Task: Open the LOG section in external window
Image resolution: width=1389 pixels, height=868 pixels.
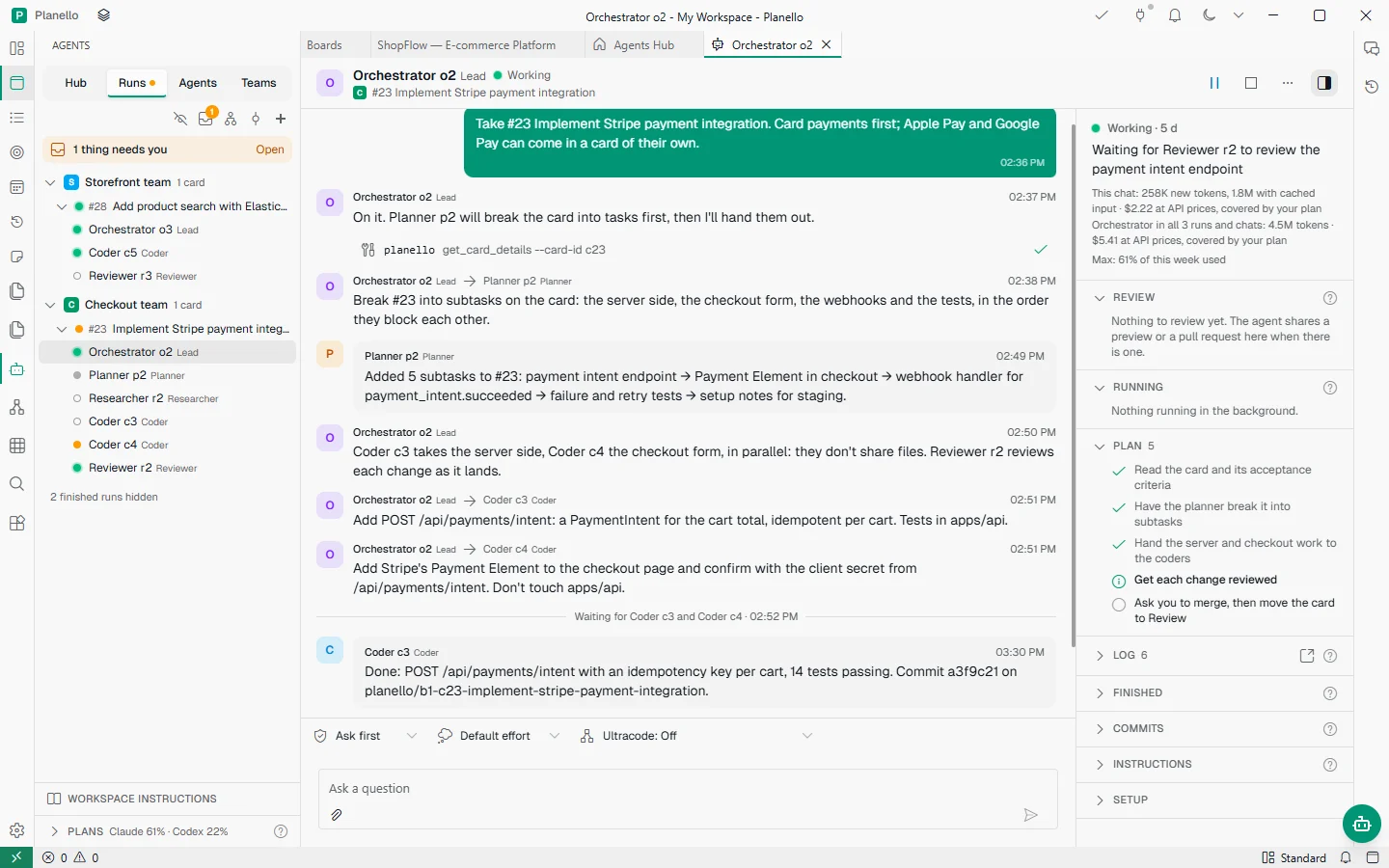Action: 1307,656
